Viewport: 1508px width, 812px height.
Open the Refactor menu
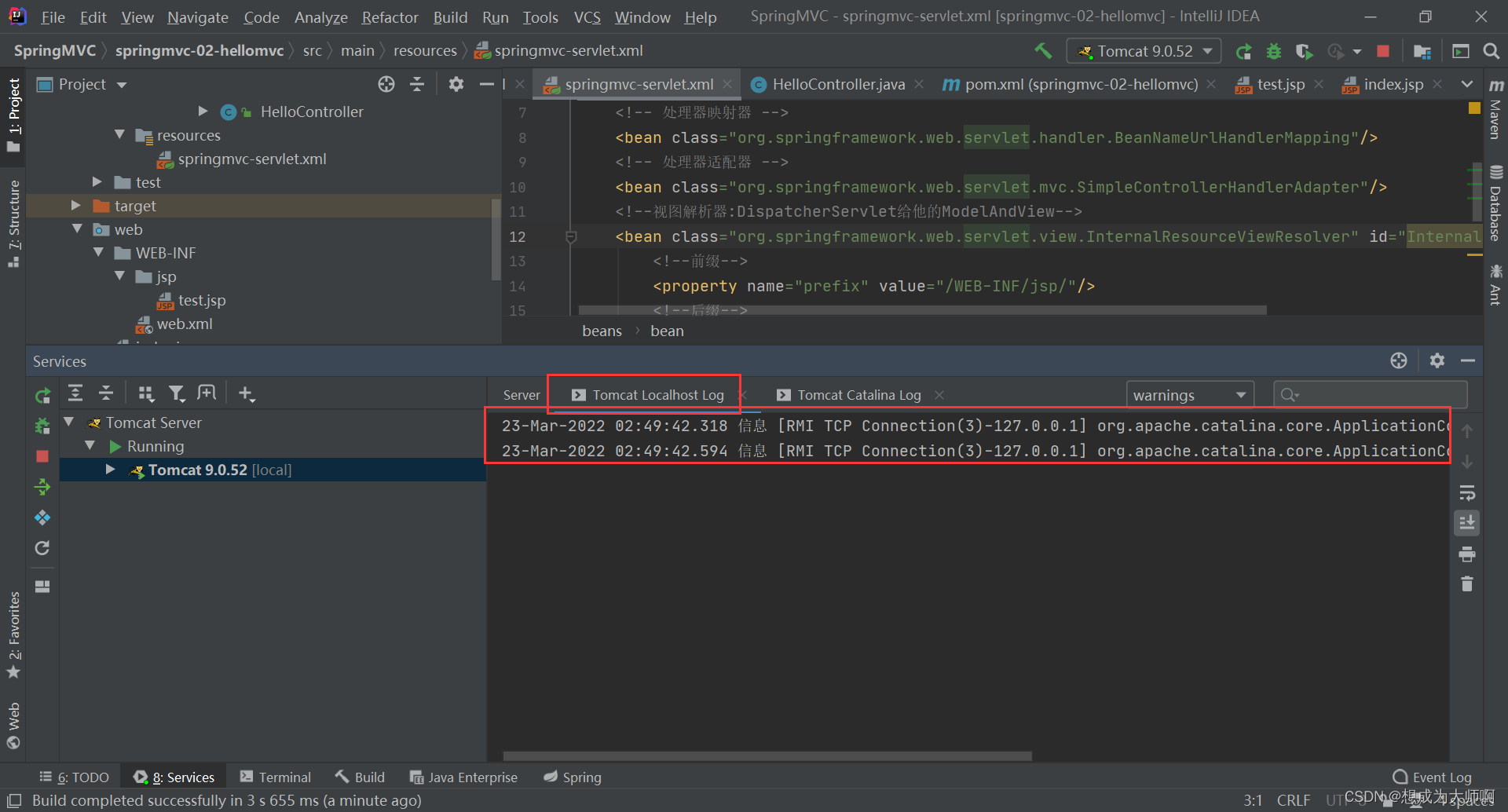pos(390,17)
